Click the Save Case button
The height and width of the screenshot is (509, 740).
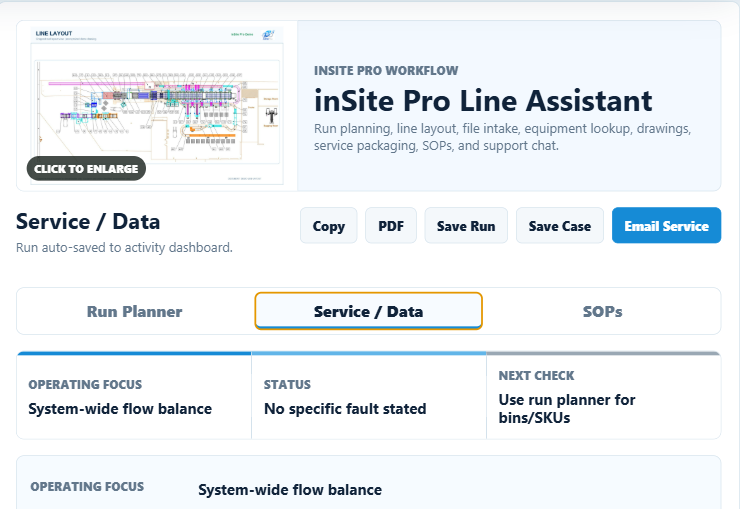(x=560, y=225)
